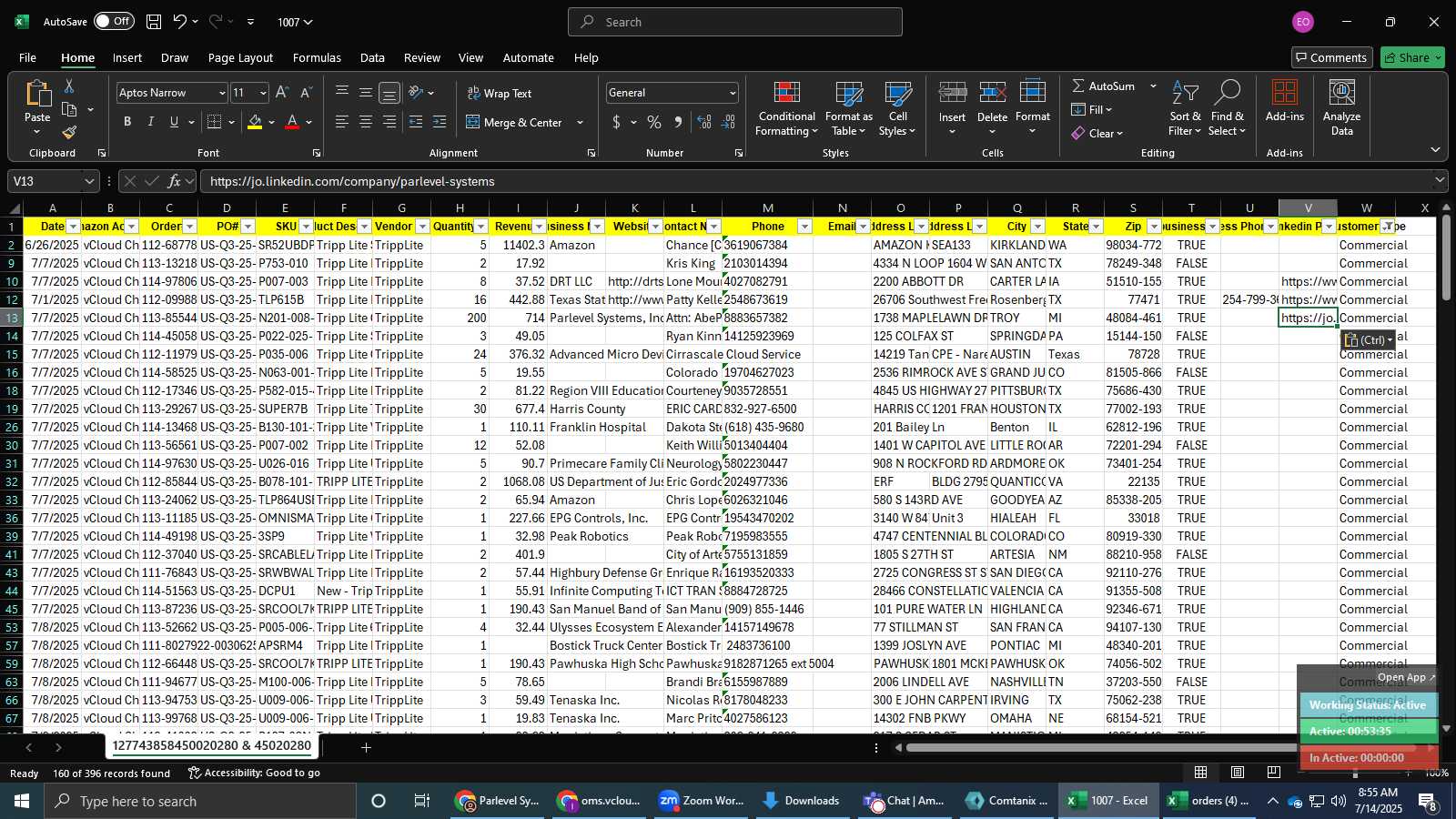The height and width of the screenshot is (819, 1456).
Task: Switch to the Data tab
Action: 372,57
